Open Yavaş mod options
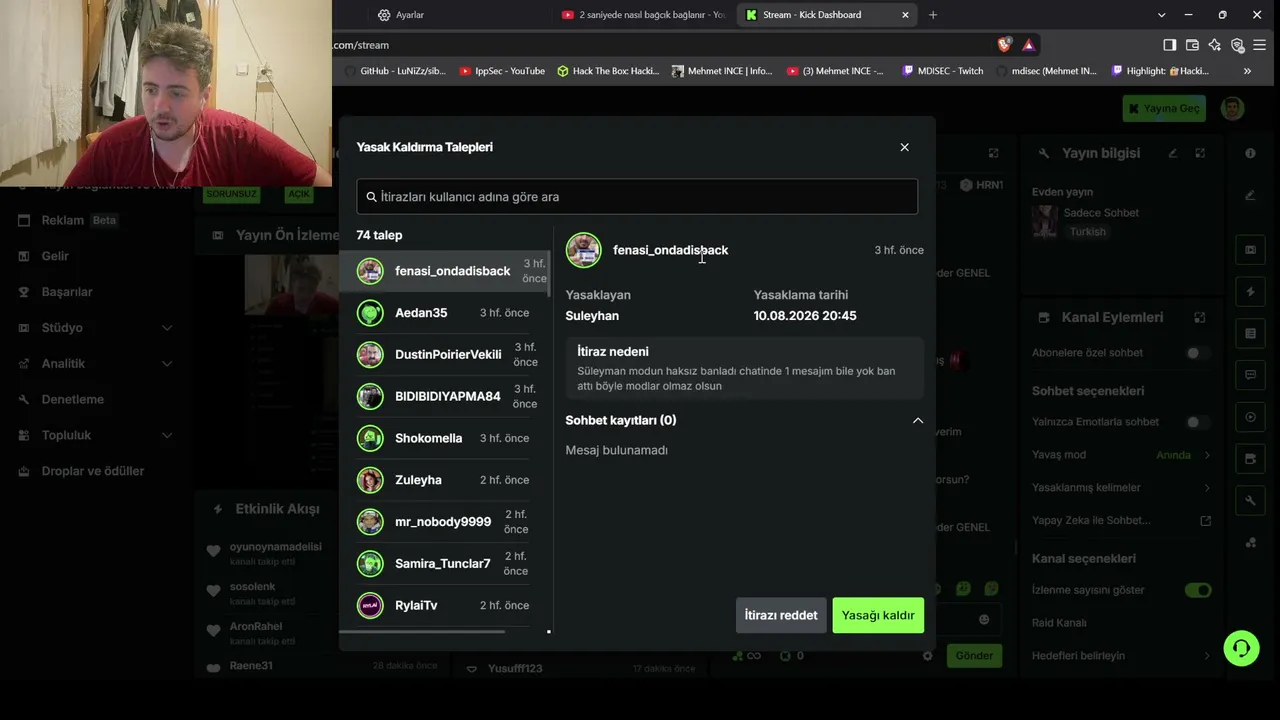1280x720 pixels. click(x=1121, y=455)
